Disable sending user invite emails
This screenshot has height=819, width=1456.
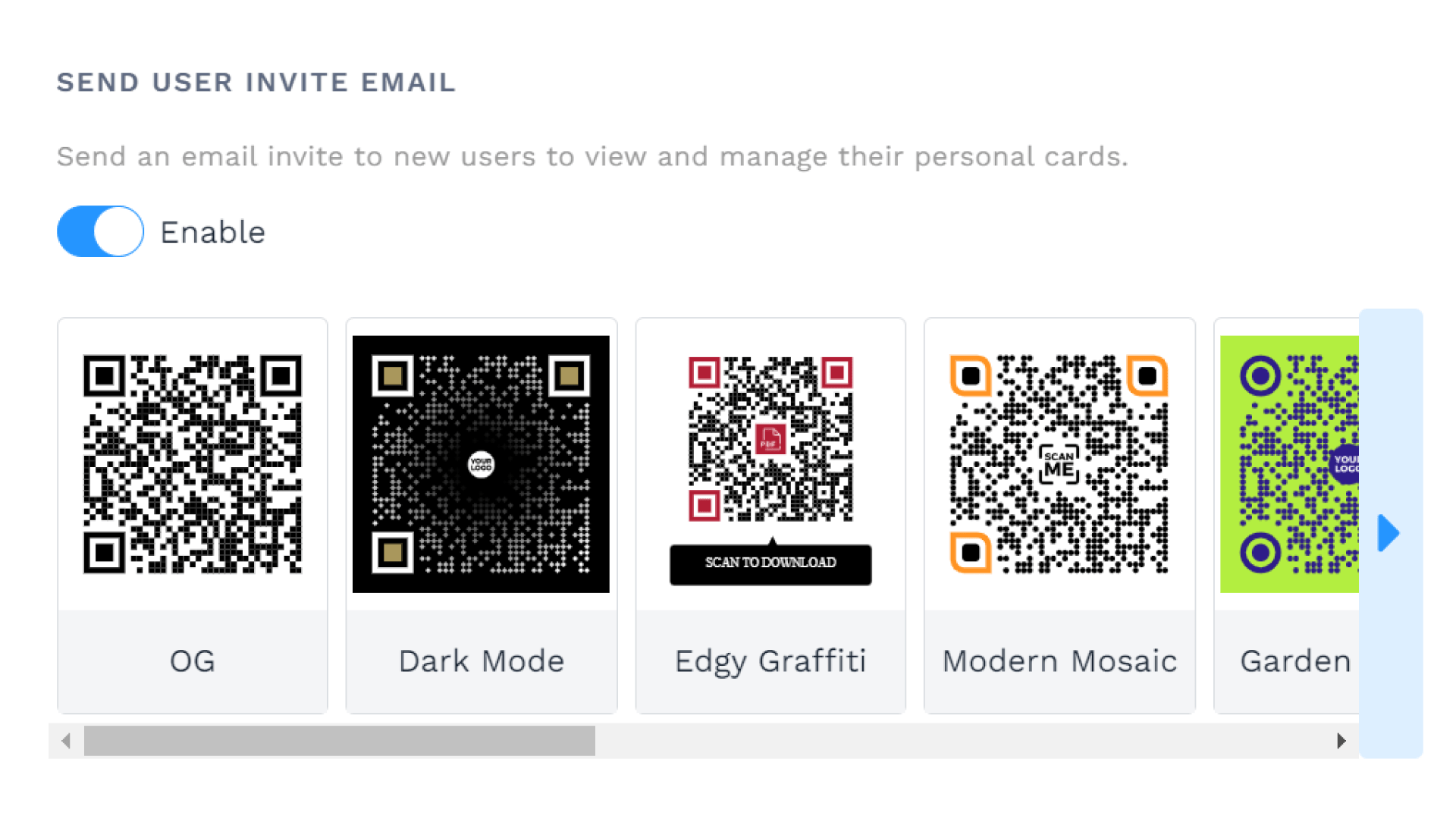(x=99, y=231)
